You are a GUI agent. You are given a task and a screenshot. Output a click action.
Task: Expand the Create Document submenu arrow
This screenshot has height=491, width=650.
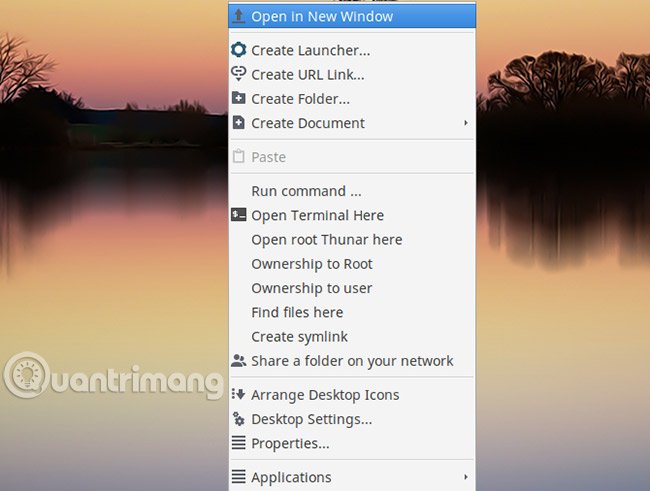click(466, 123)
